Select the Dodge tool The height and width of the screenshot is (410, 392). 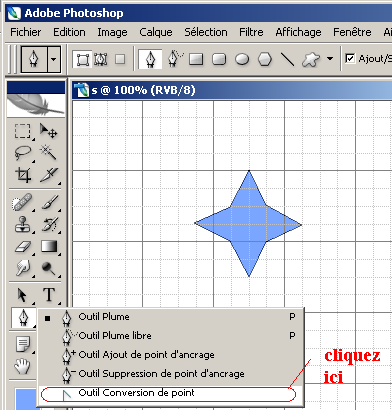(x=49, y=268)
